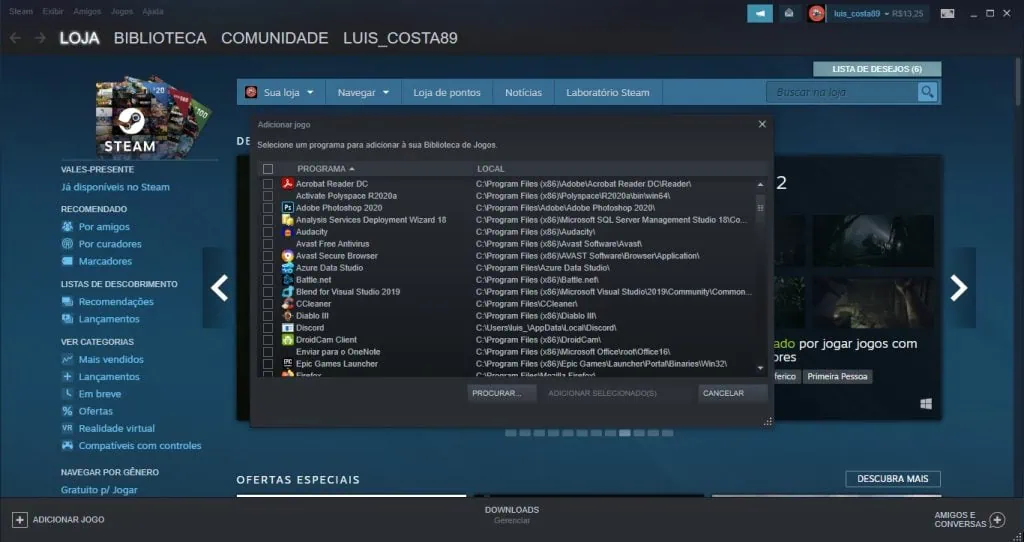Image resolution: width=1024 pixels, height=542 pixels.
Task: Click the Avast Secure Browser icon
Action: [287, 256]
